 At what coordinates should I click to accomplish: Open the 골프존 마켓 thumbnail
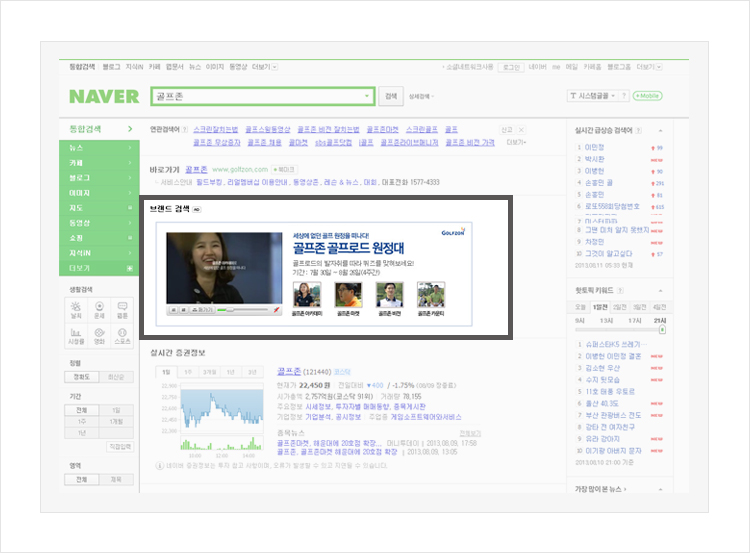[348, 295]
